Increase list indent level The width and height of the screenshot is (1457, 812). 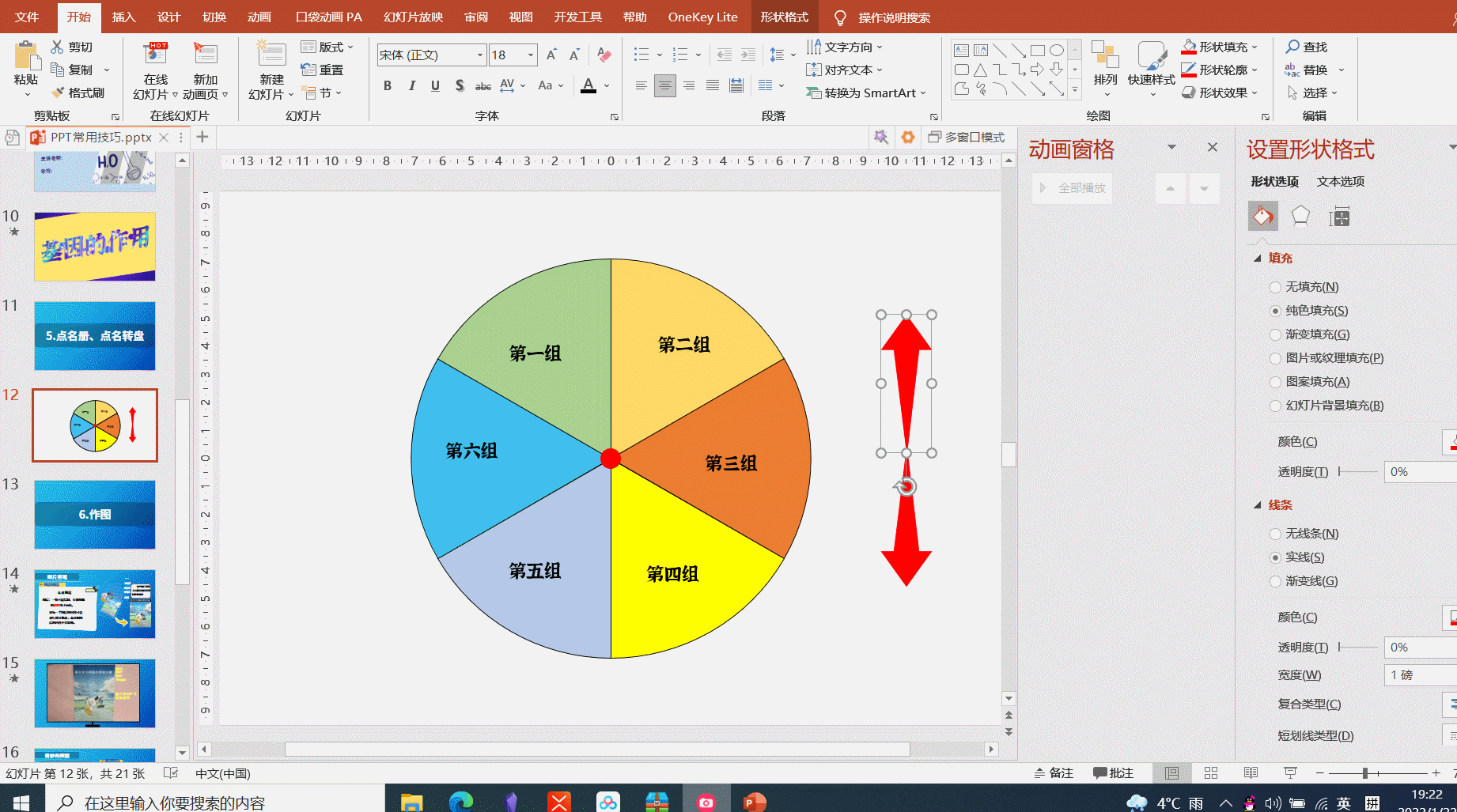[748, 55]
